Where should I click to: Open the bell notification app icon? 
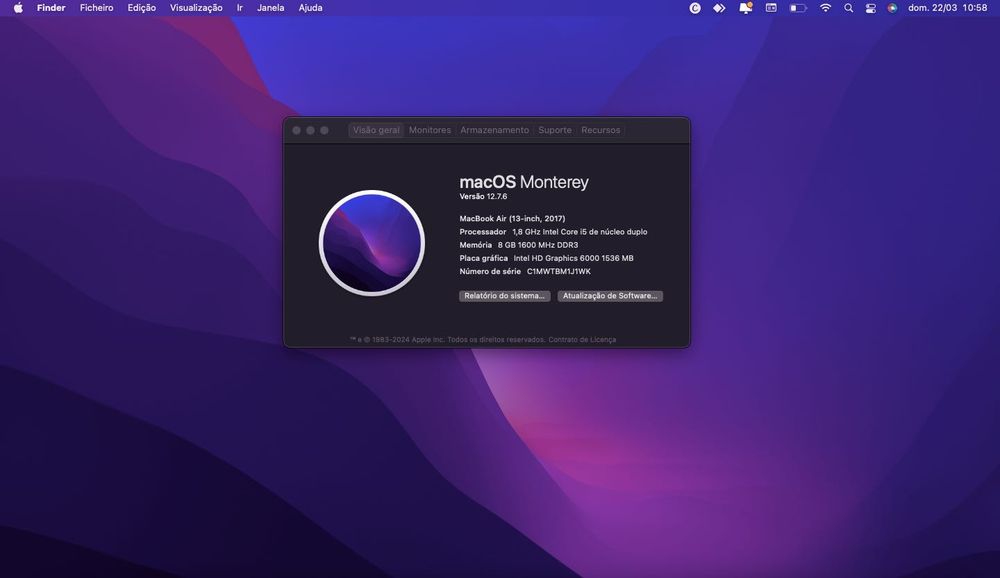745,8
